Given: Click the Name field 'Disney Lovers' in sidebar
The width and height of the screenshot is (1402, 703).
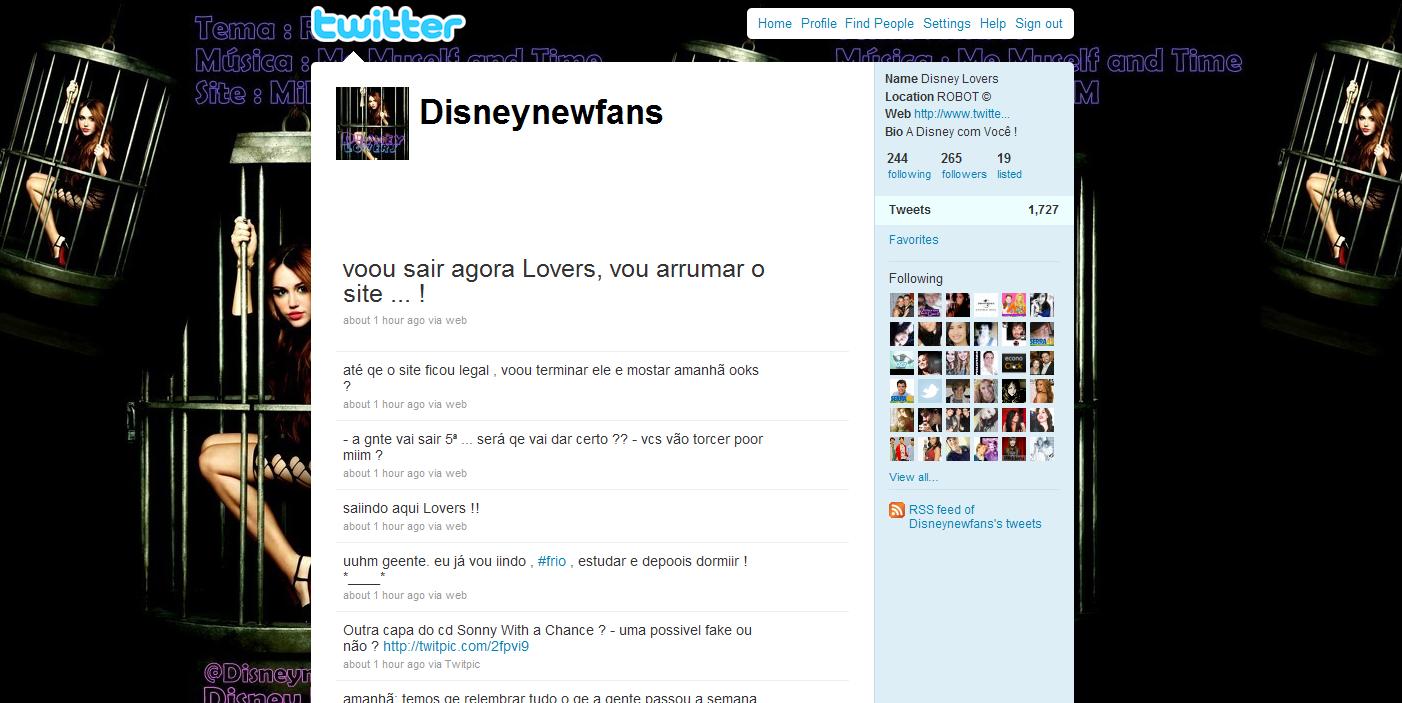Looking at the screenshot, I should coord(959,79).
